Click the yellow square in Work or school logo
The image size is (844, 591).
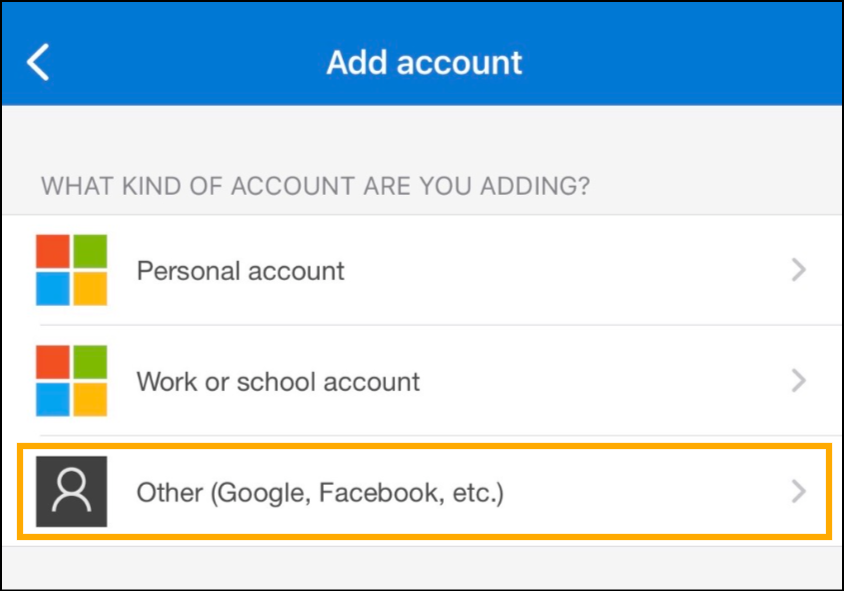89,399
